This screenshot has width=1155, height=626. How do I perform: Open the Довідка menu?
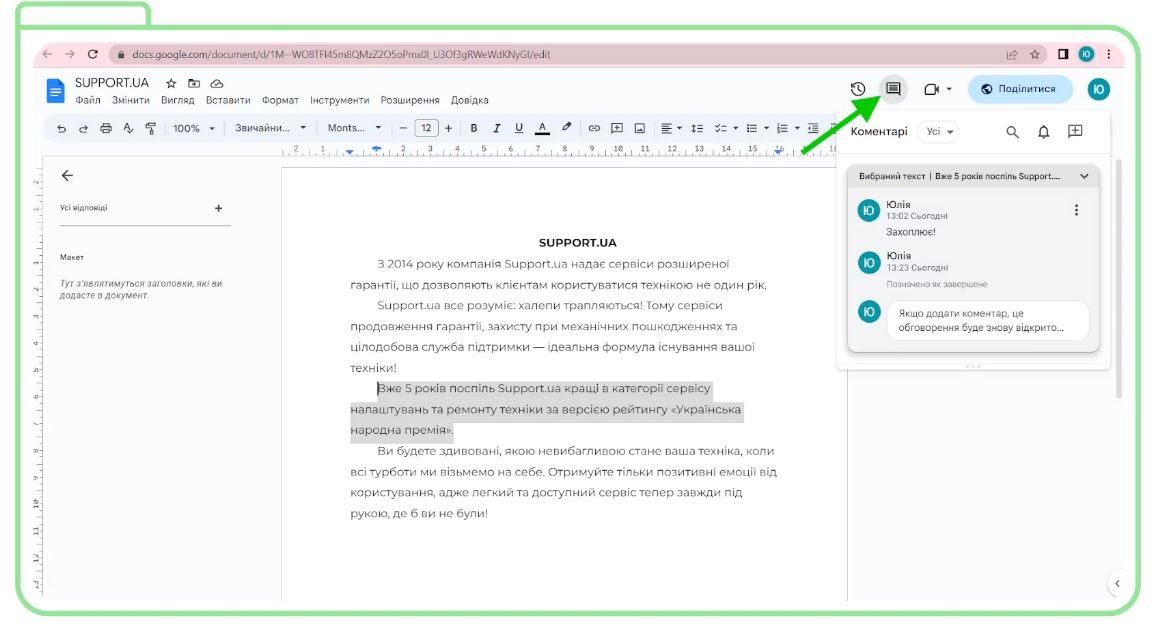point(469,100)
